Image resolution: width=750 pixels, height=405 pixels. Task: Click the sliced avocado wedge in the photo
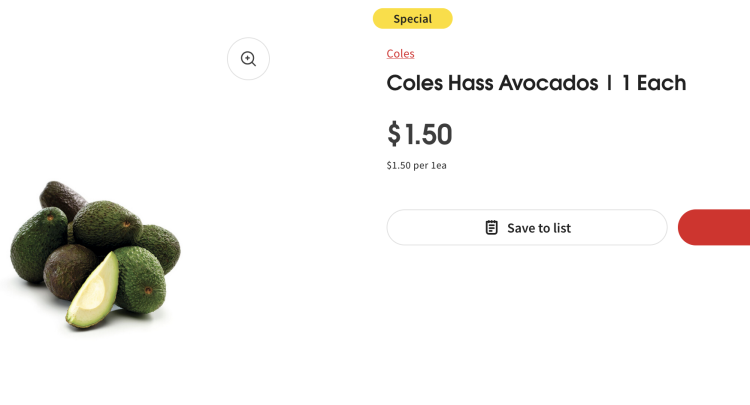click(x=94, y=292)
